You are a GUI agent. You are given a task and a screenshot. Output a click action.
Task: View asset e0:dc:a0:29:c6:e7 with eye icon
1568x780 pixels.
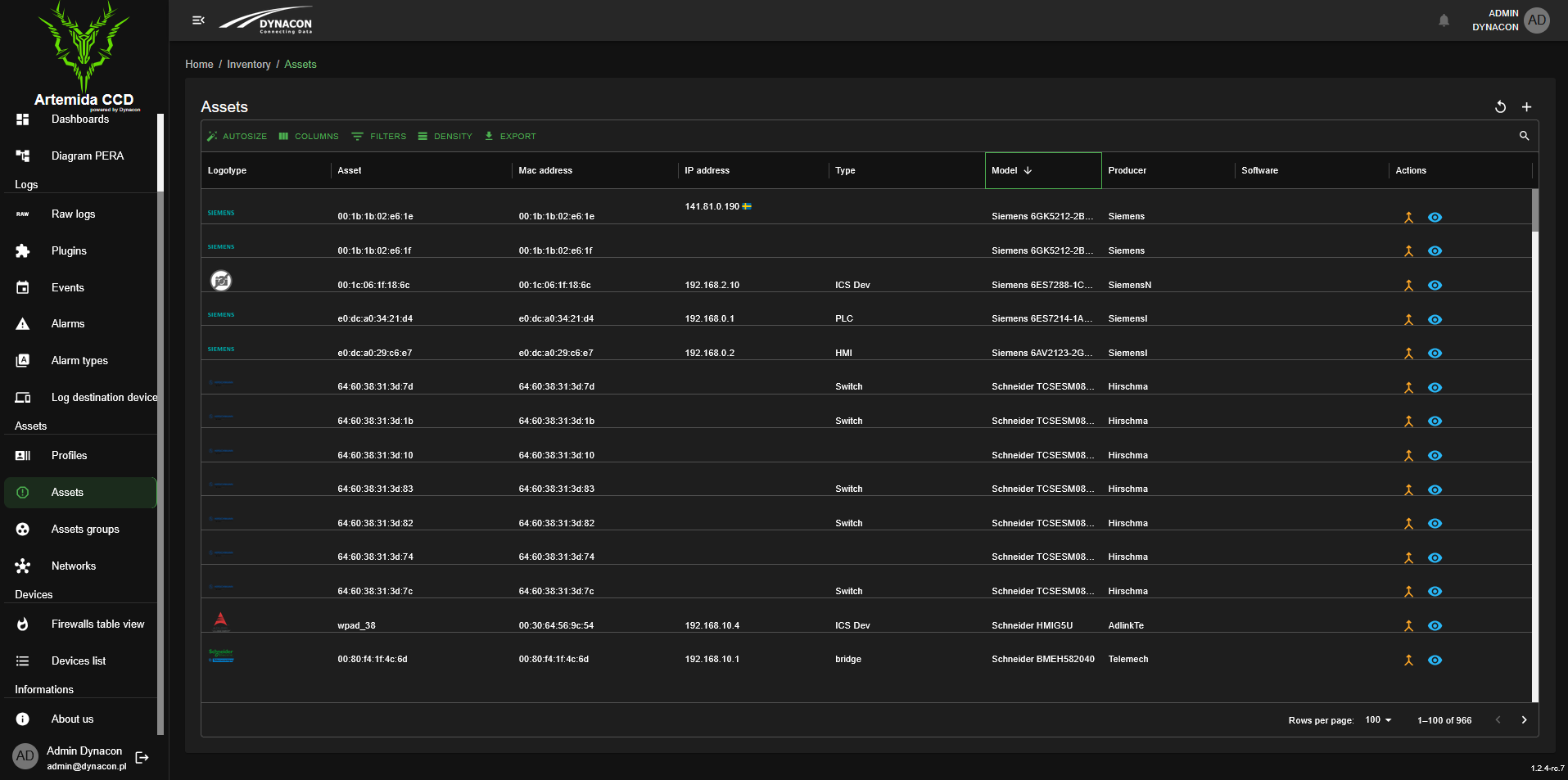(x=1435, y=353)
